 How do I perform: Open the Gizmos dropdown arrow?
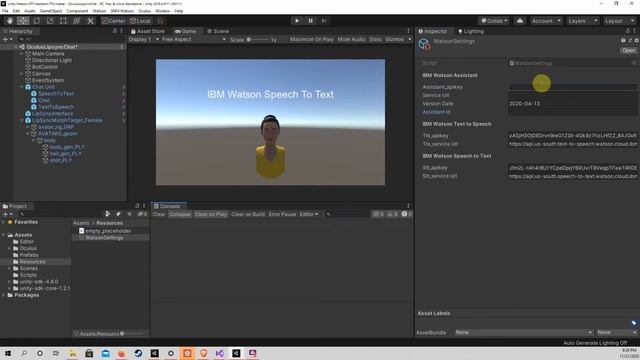coord(409,39)
